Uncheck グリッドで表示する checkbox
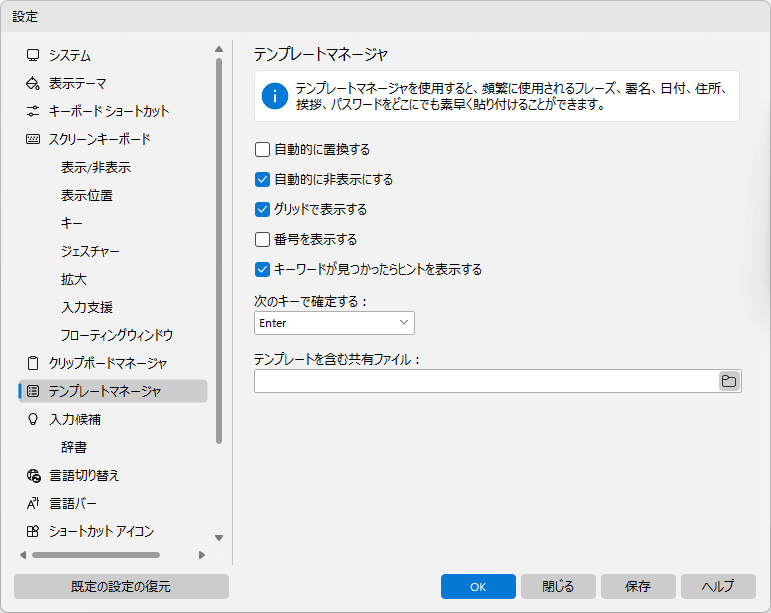Viewport: 771px width, 613px height. coord(263,209)
